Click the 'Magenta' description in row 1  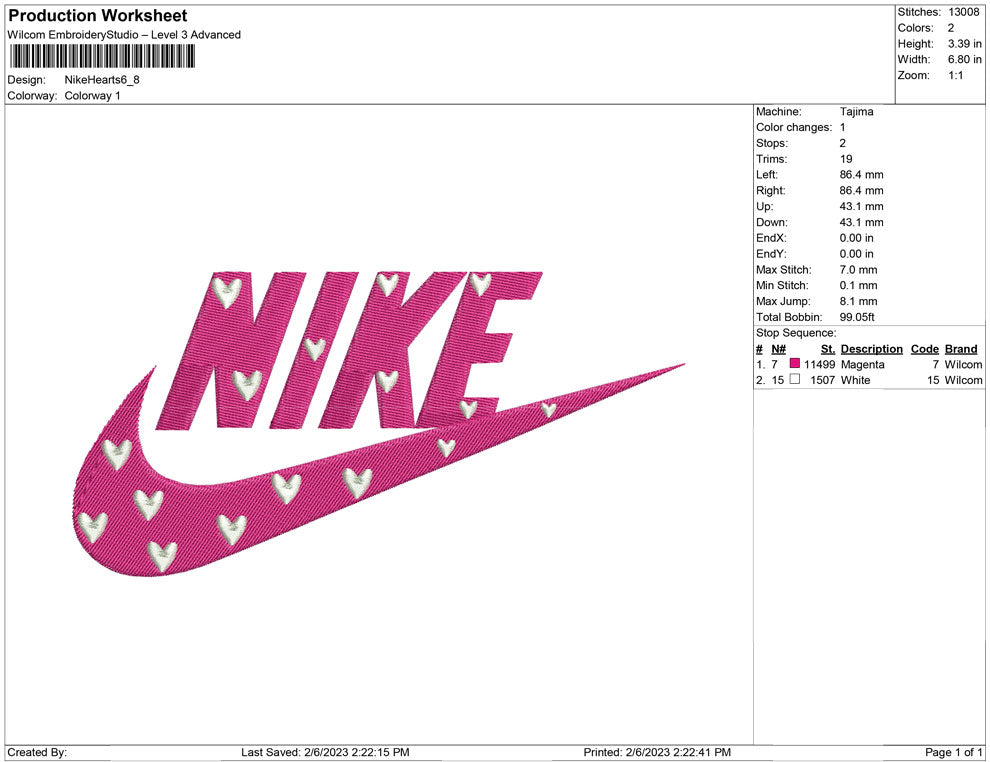pos(862,364)
